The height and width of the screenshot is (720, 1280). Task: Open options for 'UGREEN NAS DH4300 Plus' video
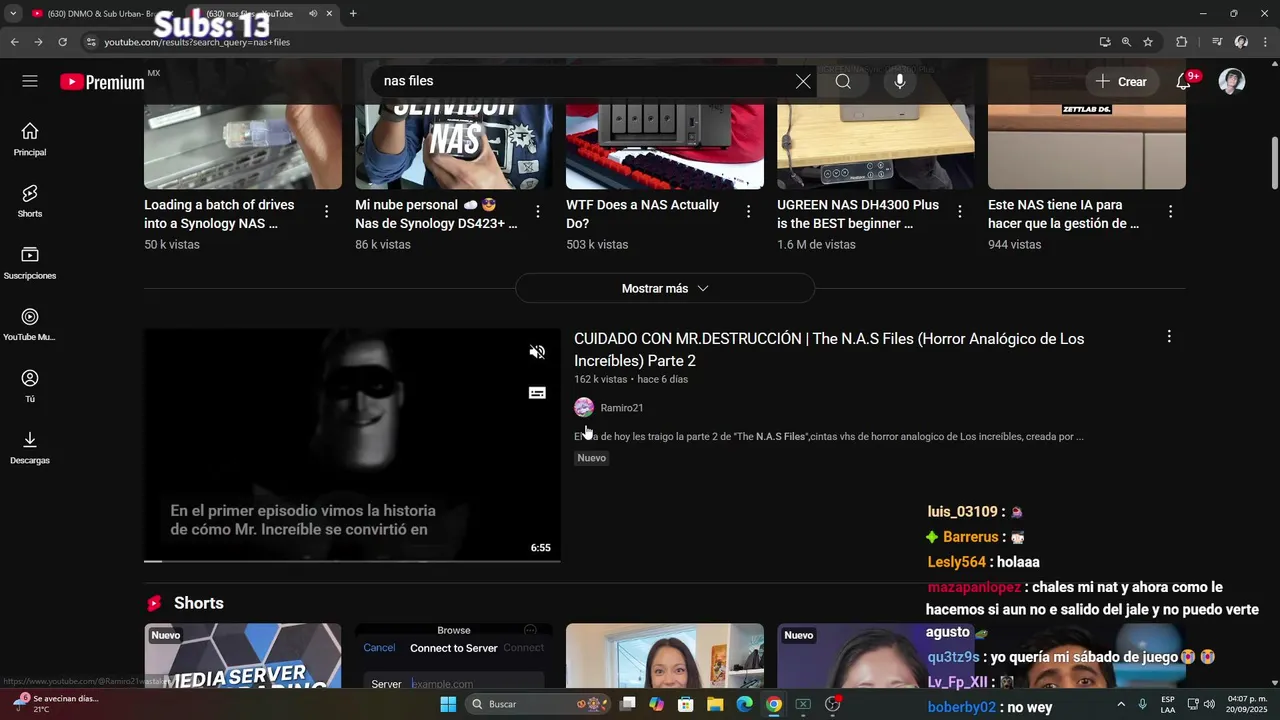960,211
